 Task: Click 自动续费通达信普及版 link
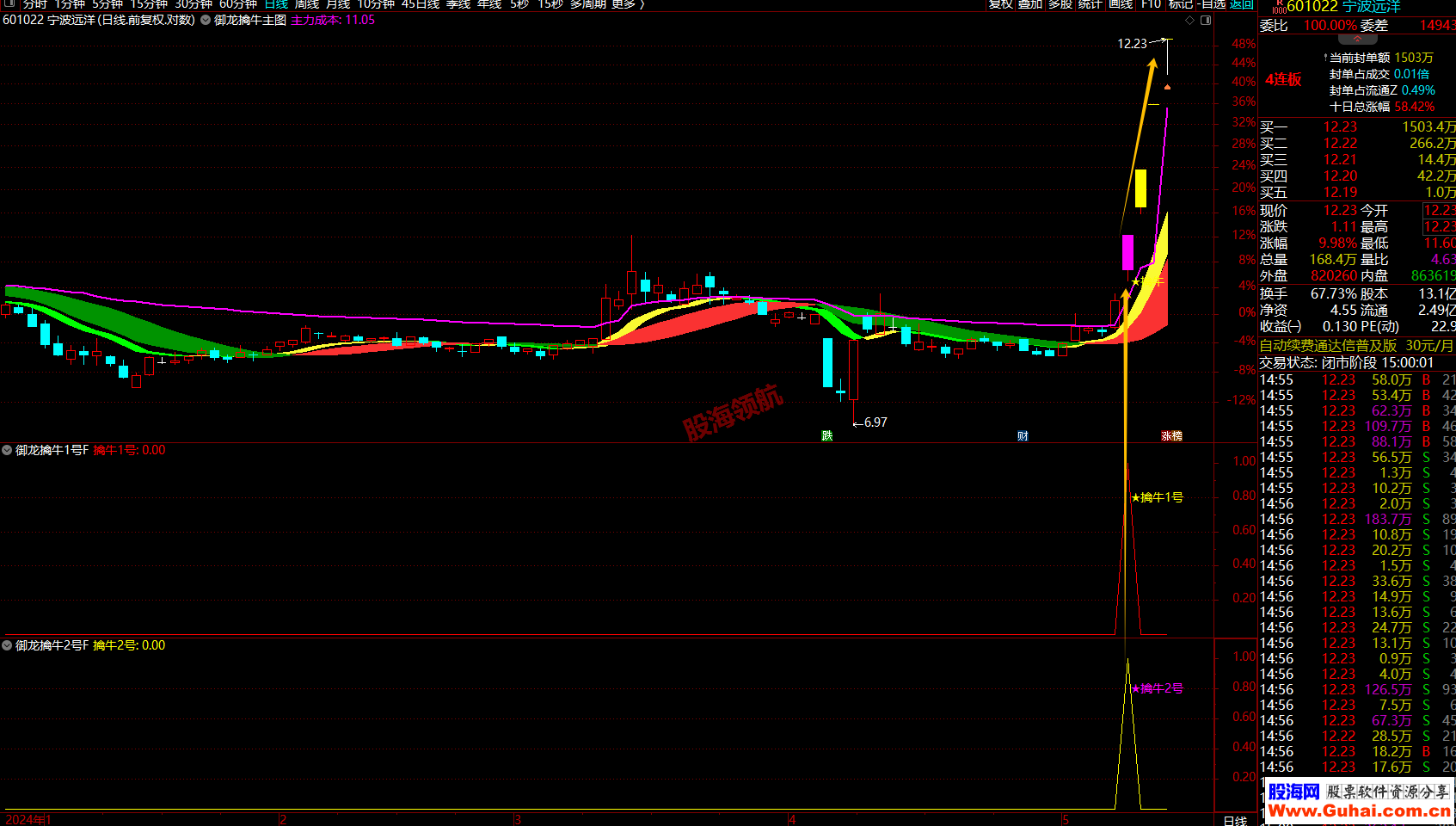pos(1357,346)
